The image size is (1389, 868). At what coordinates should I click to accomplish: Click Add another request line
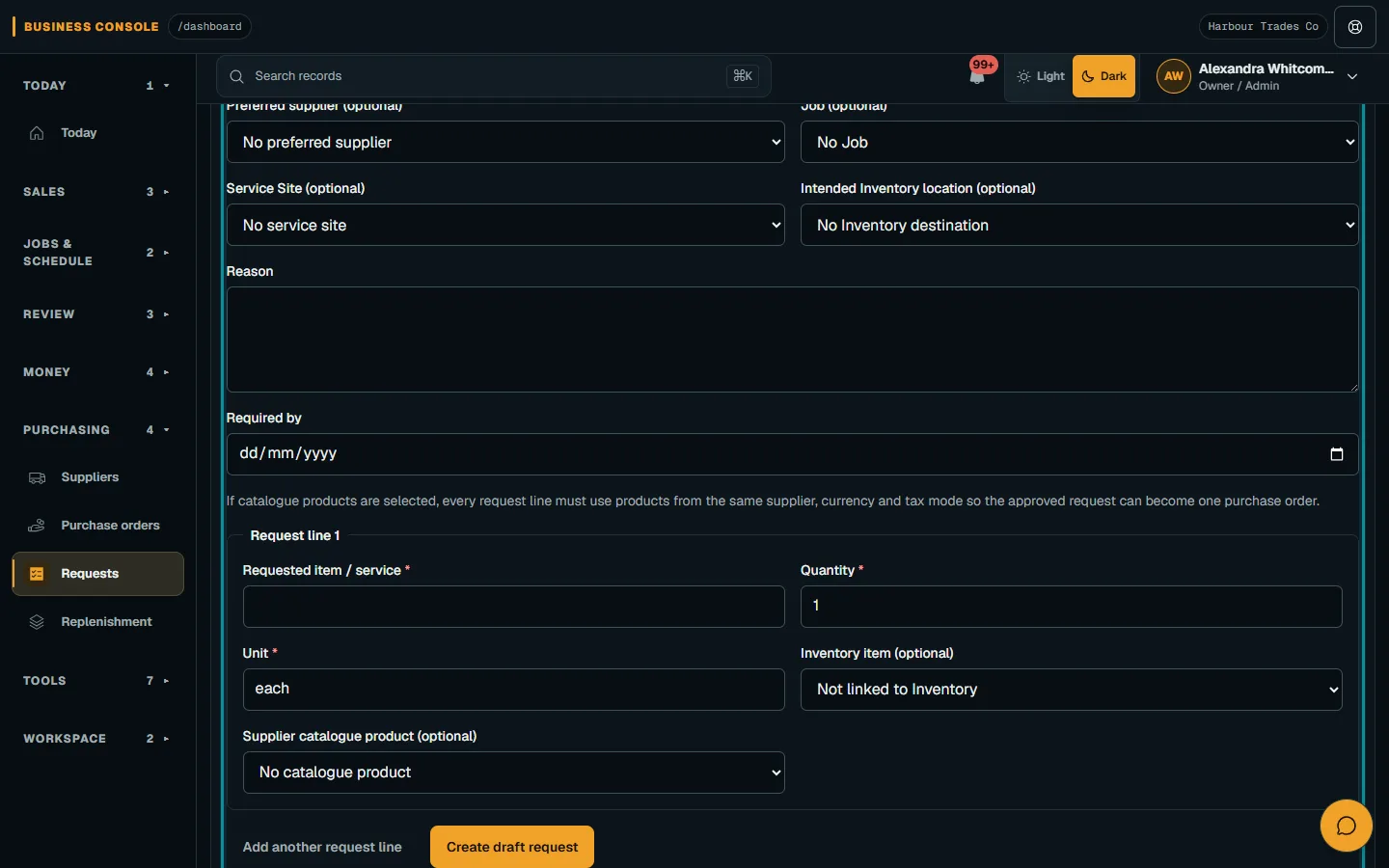[x=322, y=847]
